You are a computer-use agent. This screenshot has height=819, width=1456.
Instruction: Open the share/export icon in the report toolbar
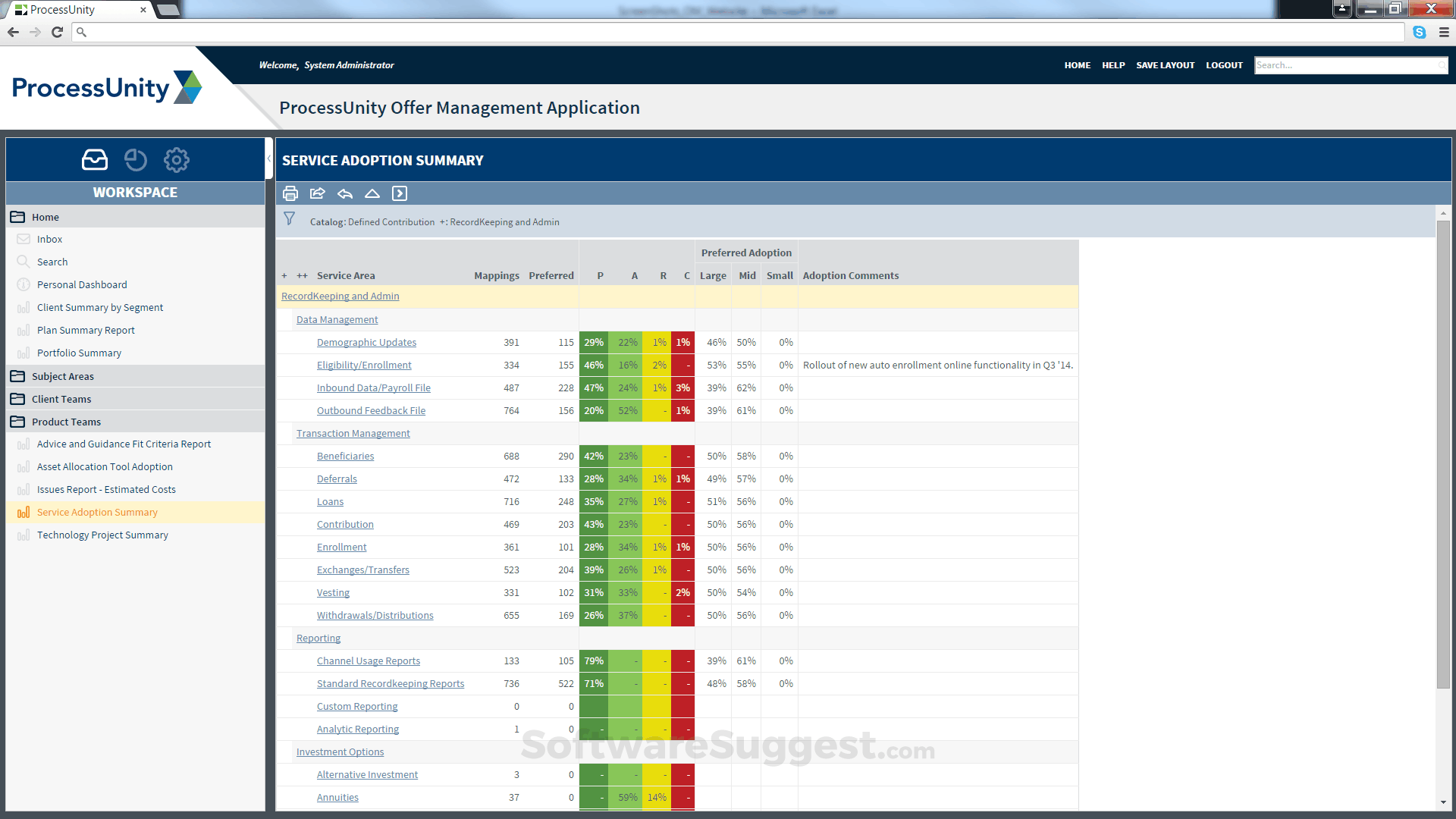318,193
